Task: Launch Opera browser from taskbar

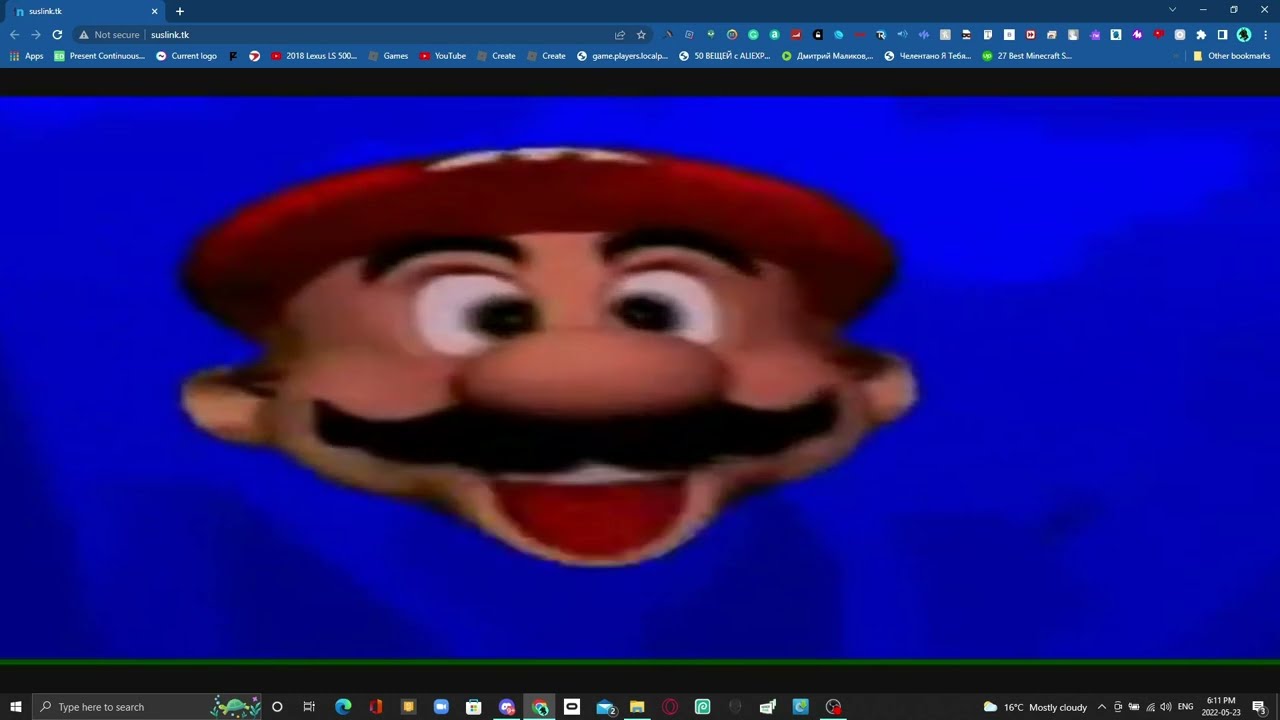Action: 670,707
